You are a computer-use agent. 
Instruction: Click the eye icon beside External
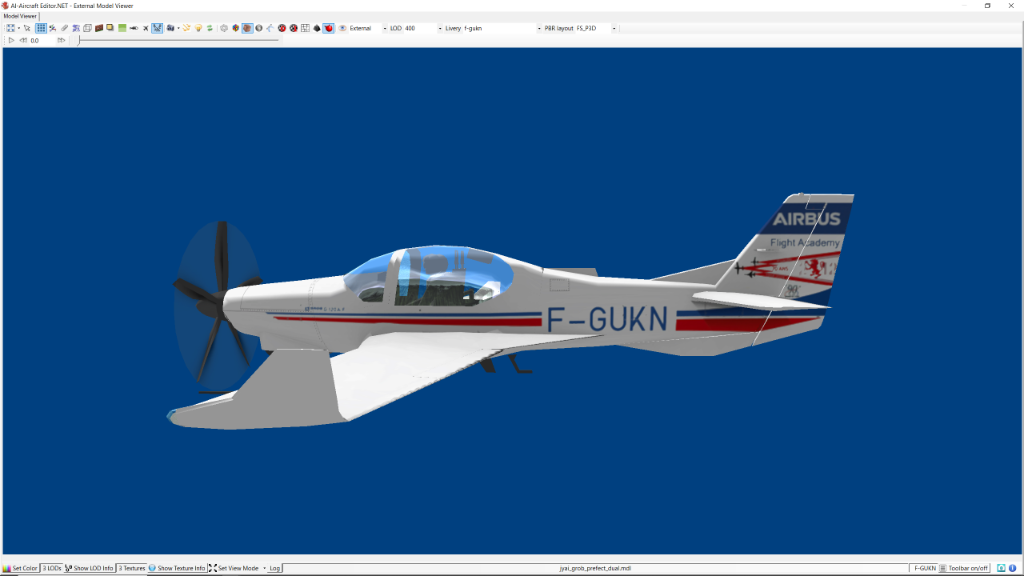(x=342, y=28)
